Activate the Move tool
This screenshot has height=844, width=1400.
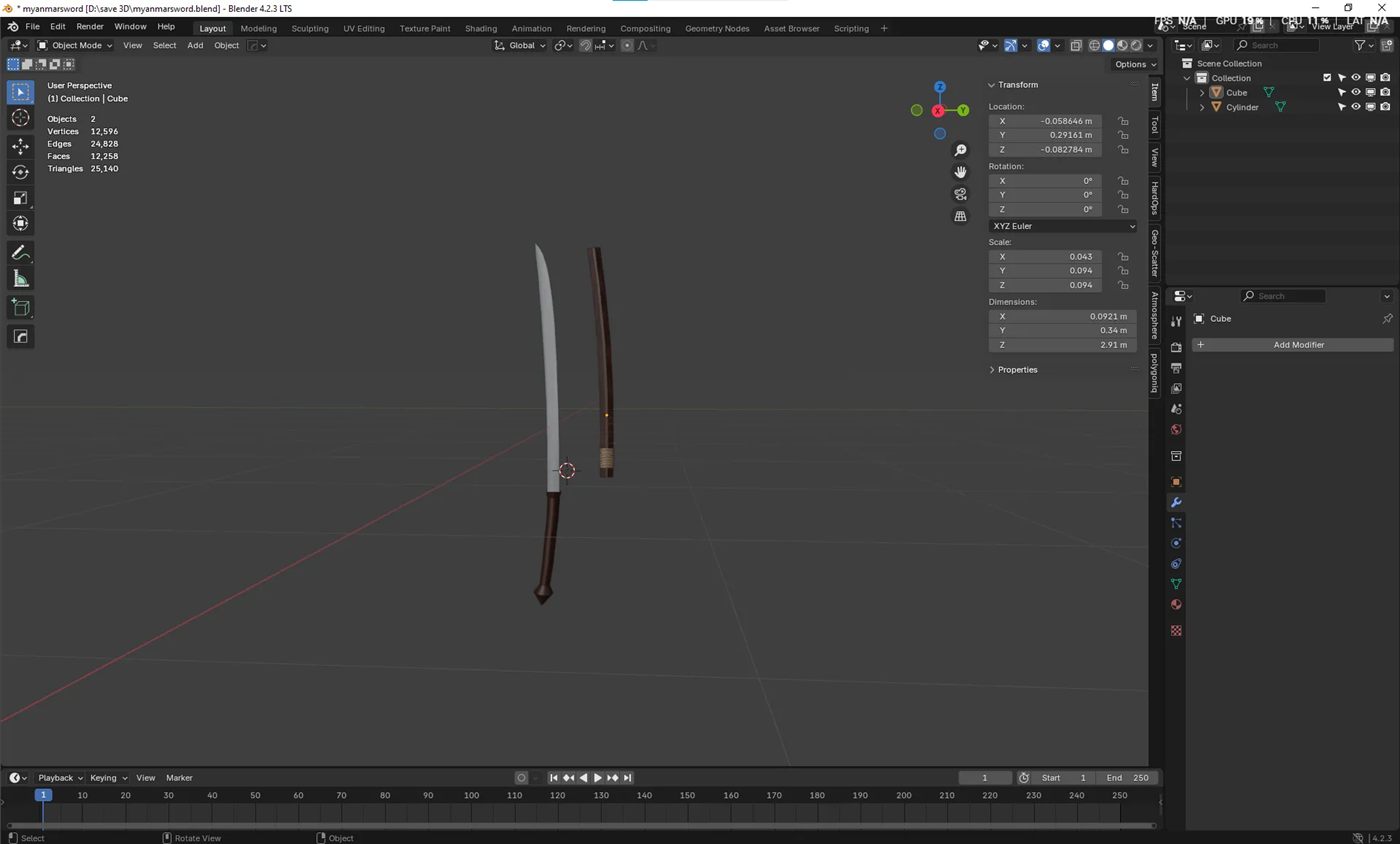(20, 146)
